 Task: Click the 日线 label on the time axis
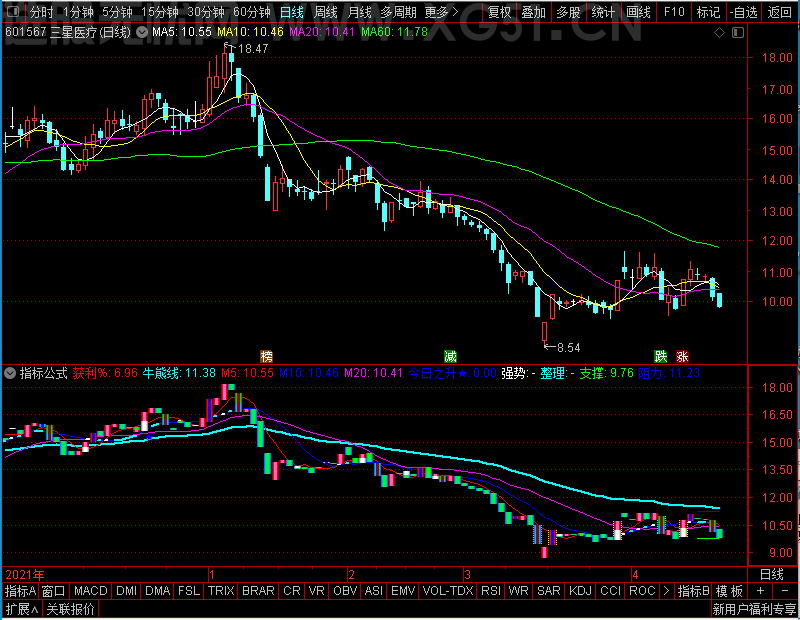pyautogui.click(x=771, y=574)
